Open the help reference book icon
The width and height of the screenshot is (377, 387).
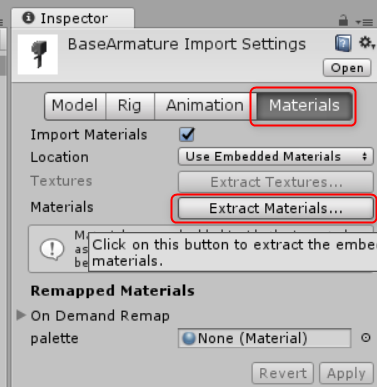(343, 43)
